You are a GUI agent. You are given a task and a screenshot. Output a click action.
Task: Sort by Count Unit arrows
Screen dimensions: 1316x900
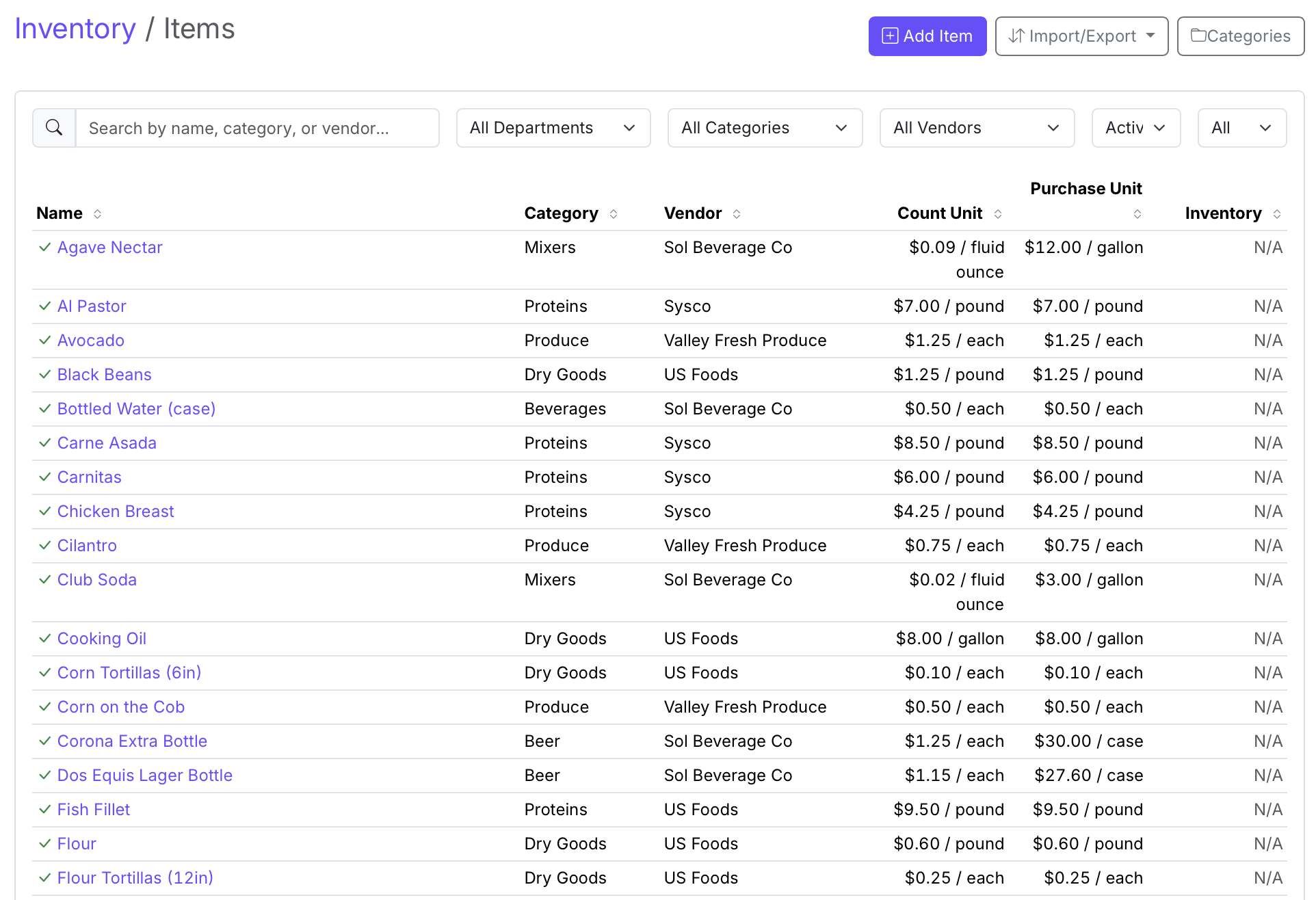tap(998, 214)
